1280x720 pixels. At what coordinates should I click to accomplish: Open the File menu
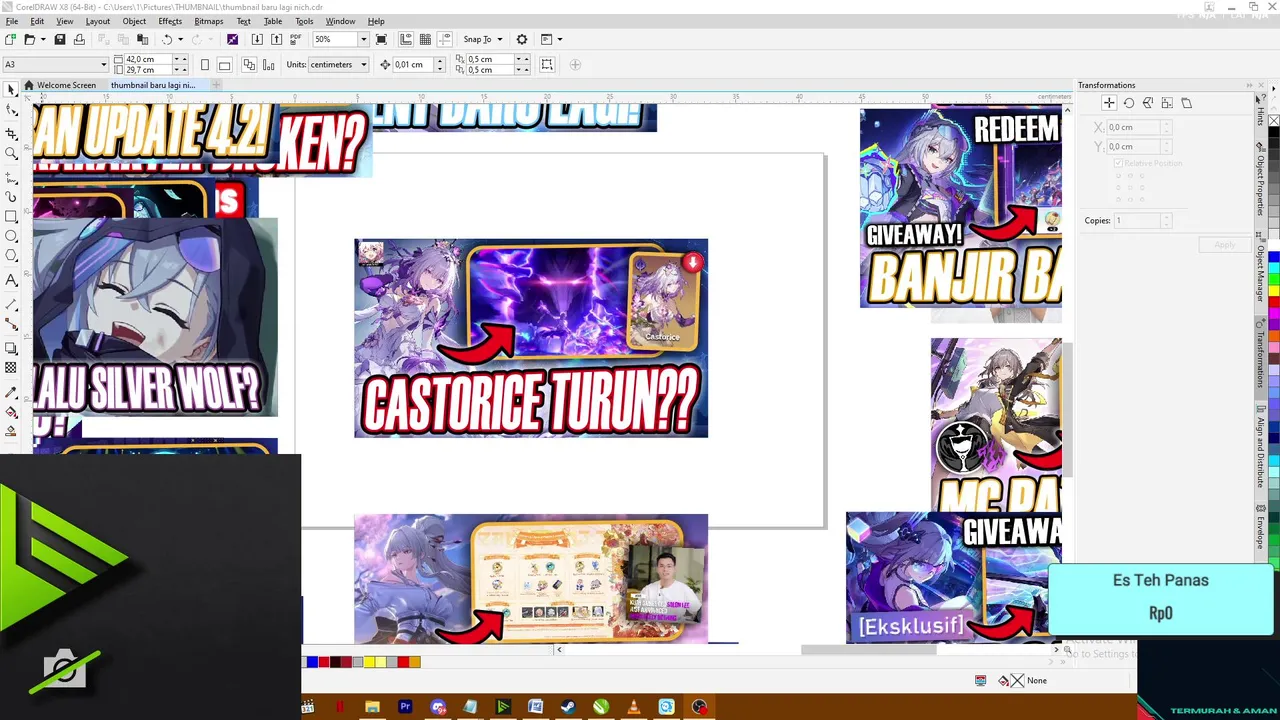click(12, 21)
